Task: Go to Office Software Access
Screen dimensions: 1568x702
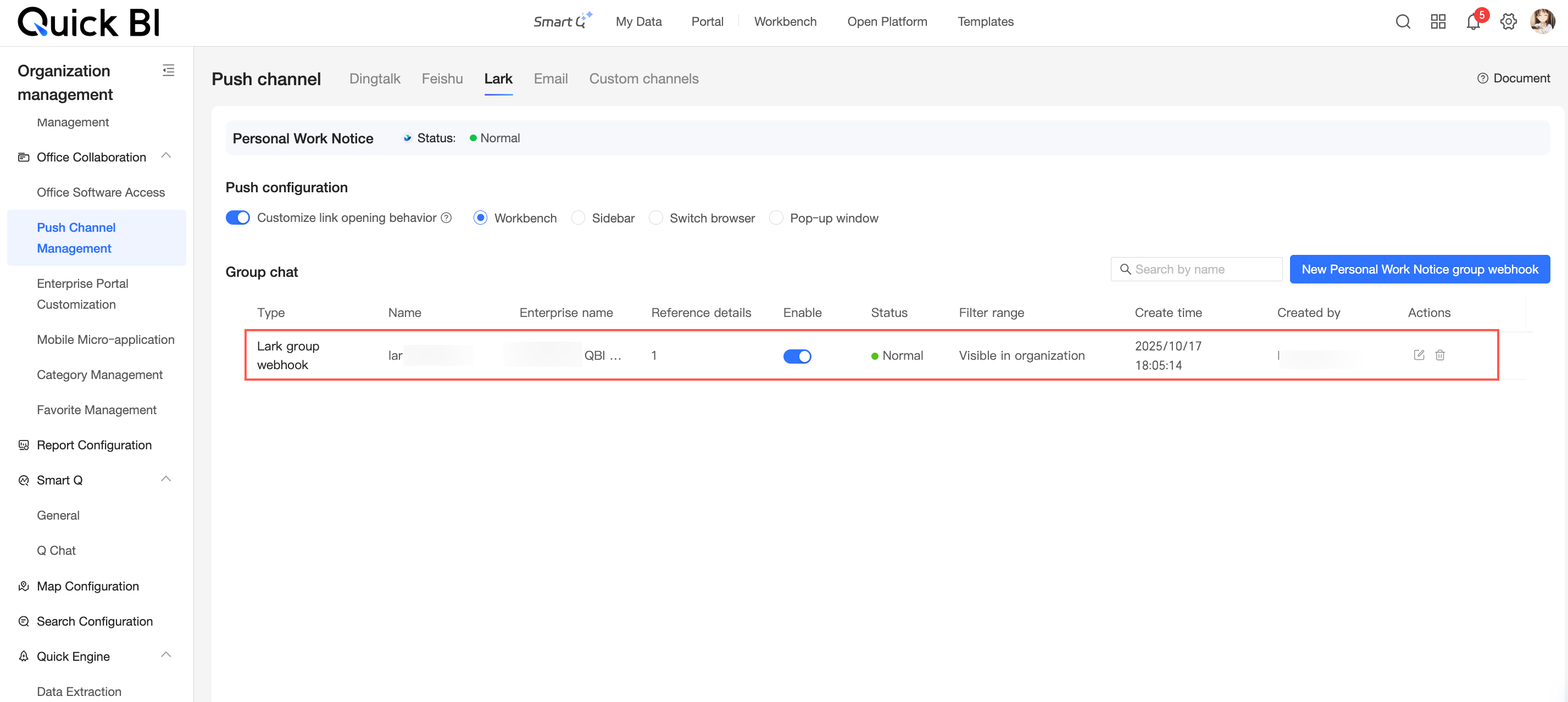Action: 101,193
